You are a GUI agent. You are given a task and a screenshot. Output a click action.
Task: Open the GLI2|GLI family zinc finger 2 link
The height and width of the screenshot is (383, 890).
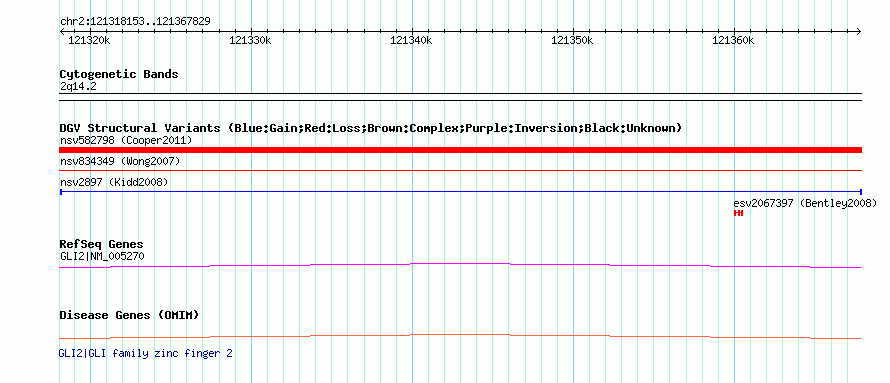146,353
